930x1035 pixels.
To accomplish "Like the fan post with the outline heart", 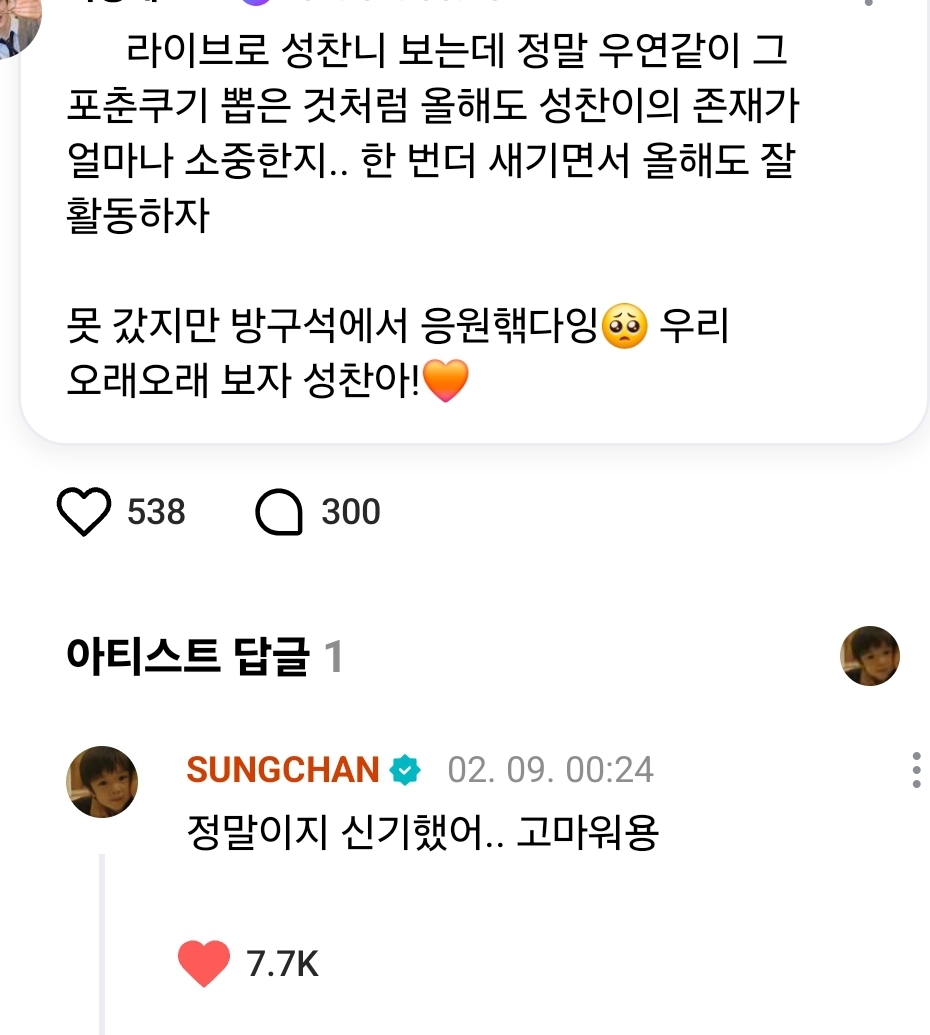I will (x=84, y=513).
